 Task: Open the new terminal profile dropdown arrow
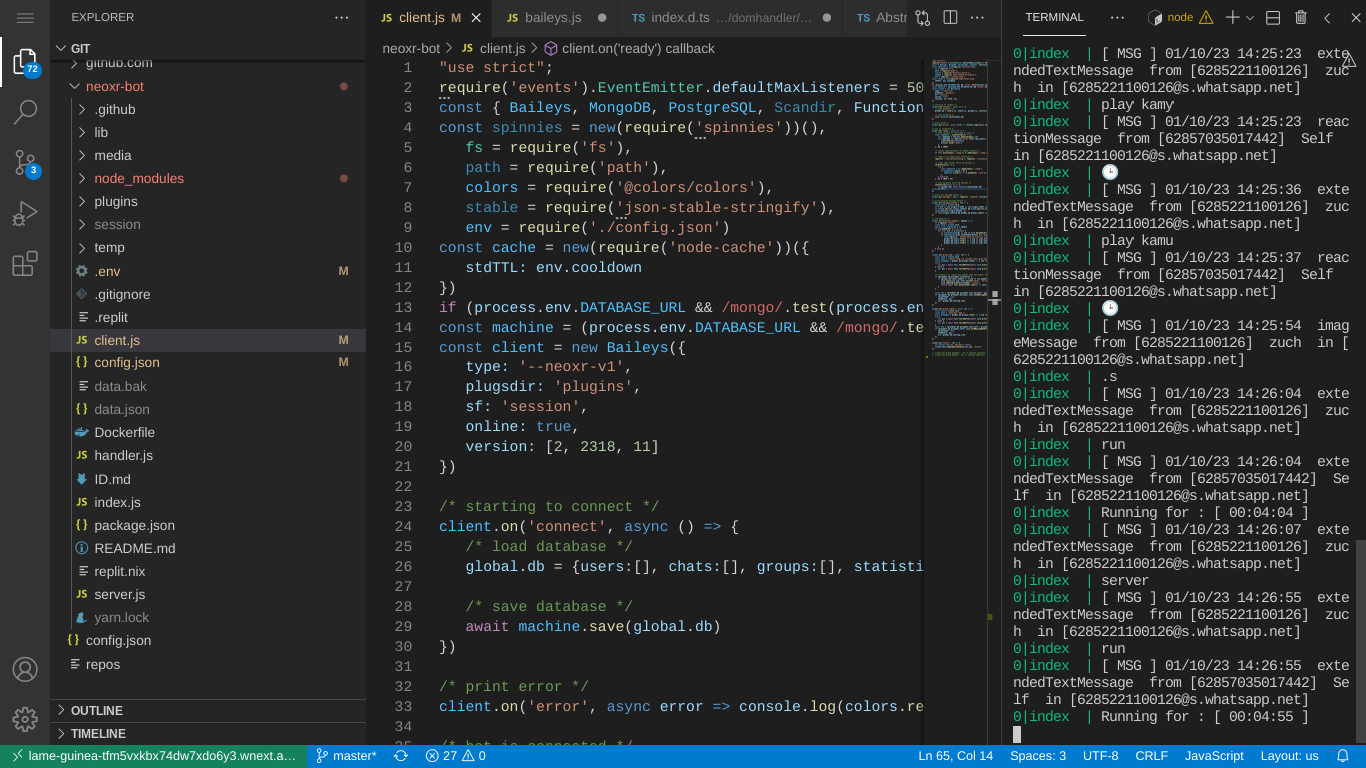tap(1250, 18)
